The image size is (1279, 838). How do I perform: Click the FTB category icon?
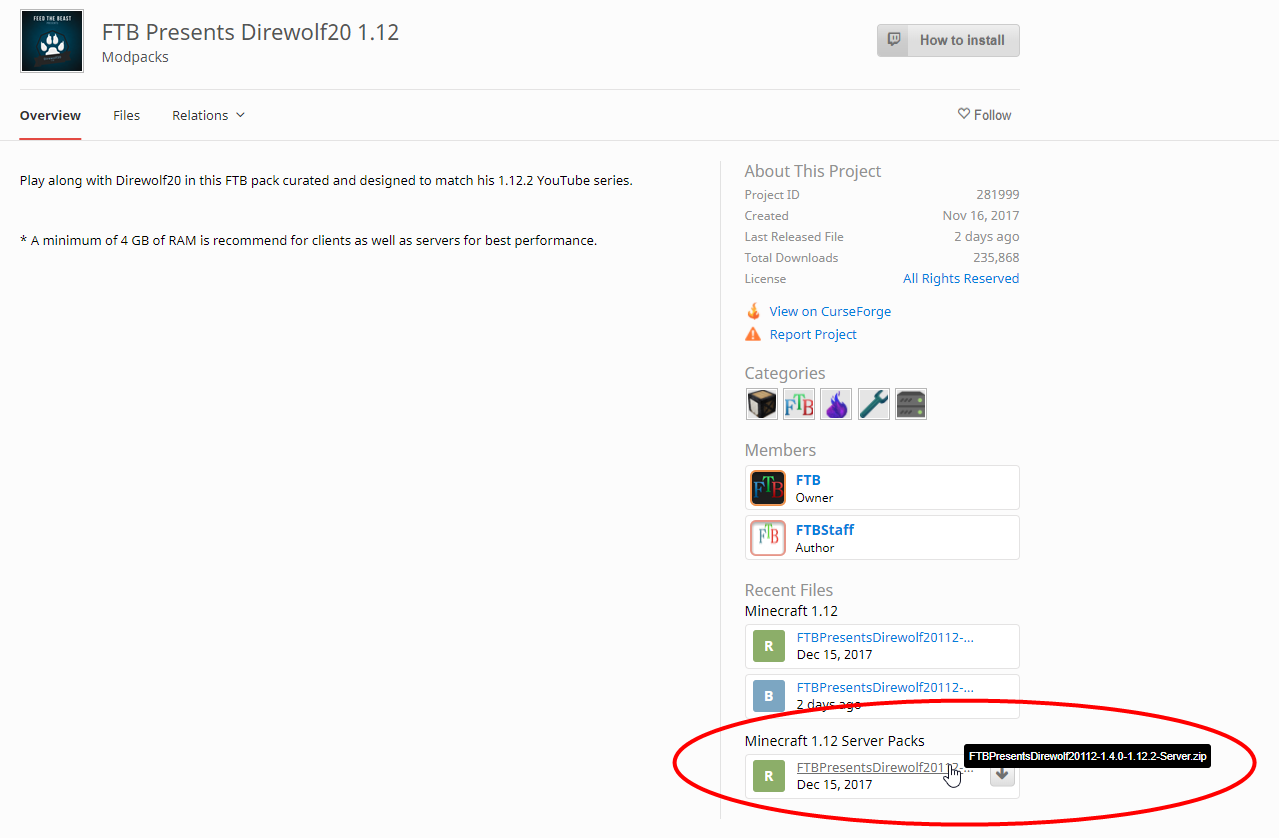(x=798, y=404)
